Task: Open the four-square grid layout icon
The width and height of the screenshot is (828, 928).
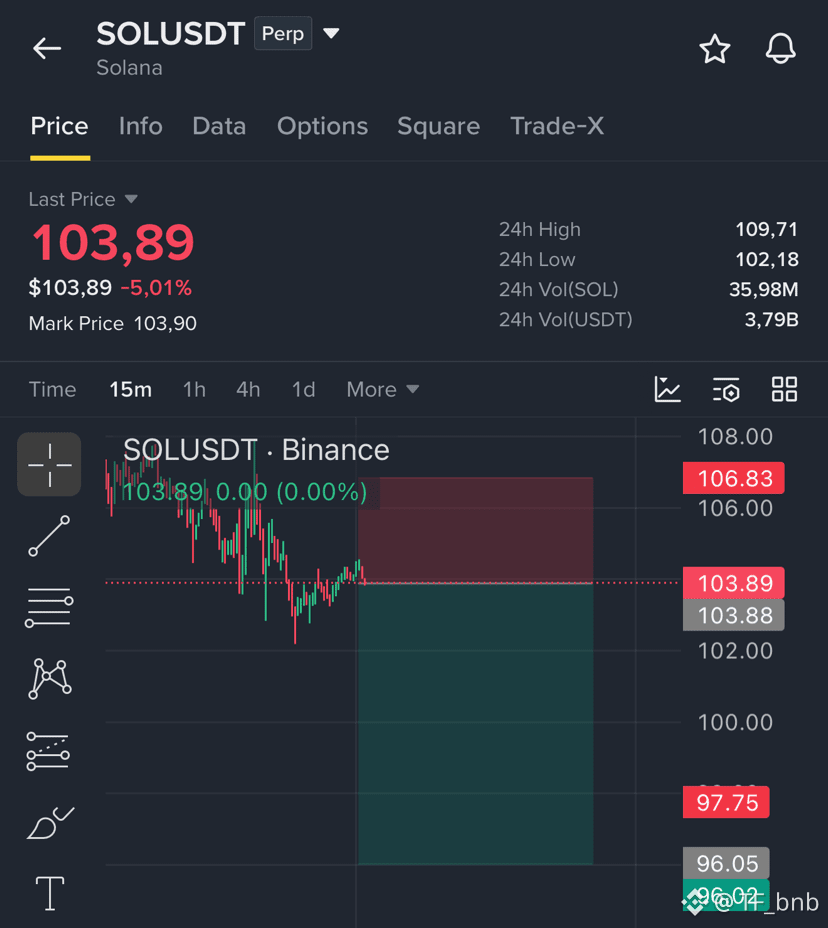Action: [x=784, y=389]
